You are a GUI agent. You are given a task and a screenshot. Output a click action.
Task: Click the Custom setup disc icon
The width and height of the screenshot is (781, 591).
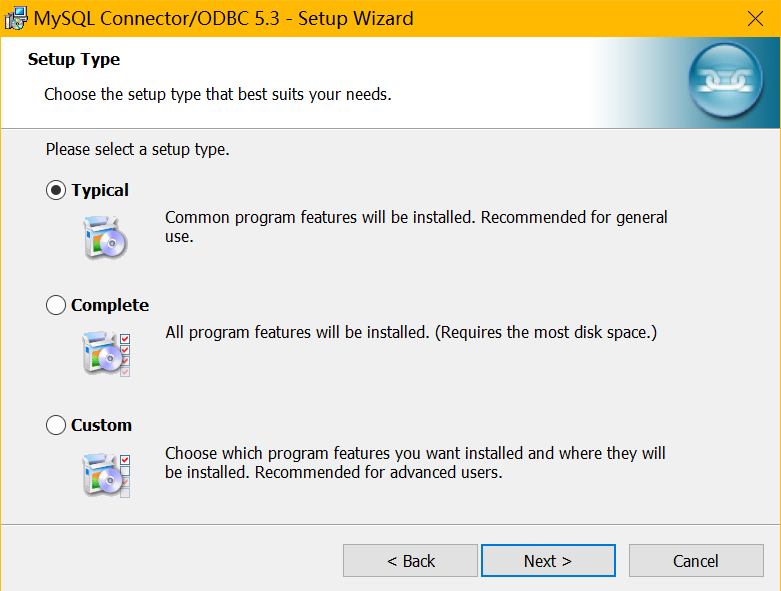coord(106,474)
